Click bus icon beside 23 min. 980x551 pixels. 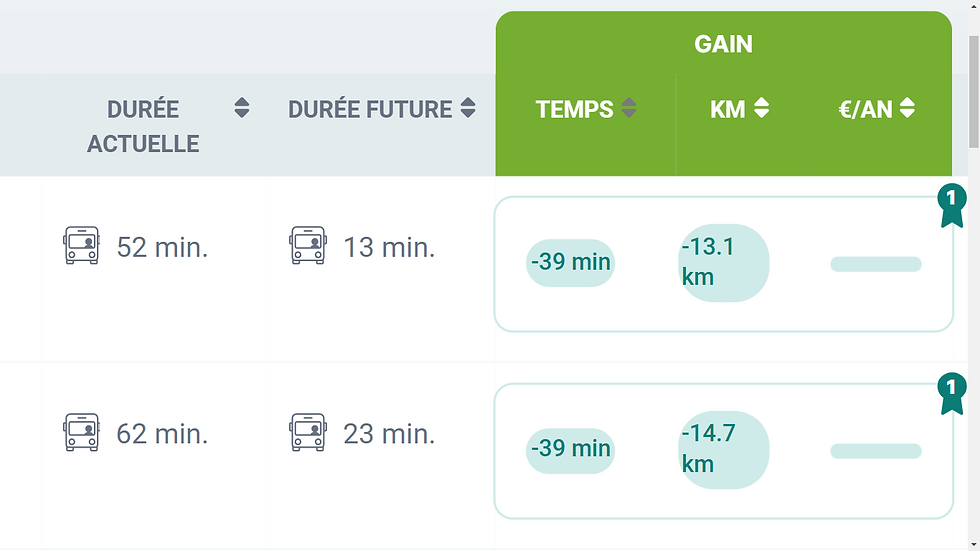click(308, 432)
